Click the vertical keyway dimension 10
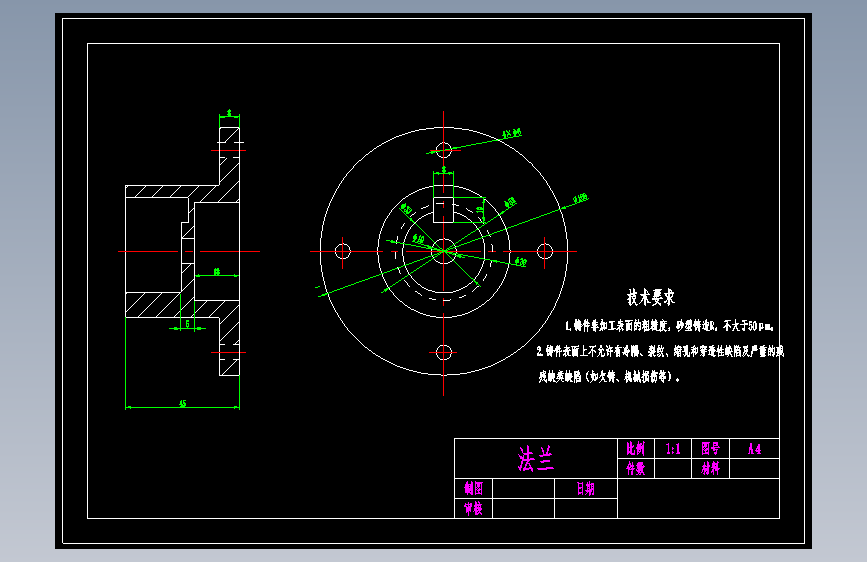Screen dimensions: 867x562 [x=480, y=211]
